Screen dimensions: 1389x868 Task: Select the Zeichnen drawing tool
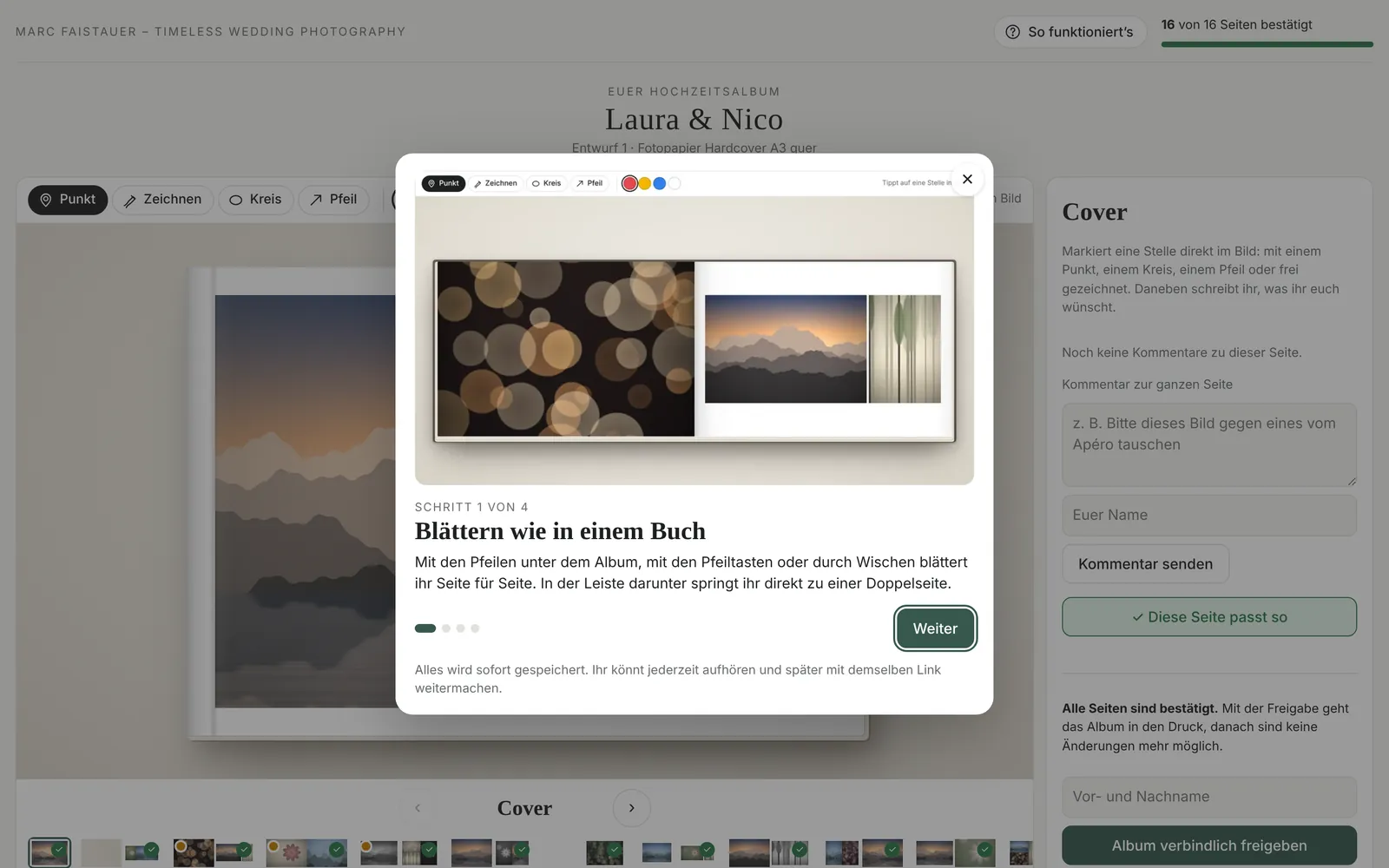[162, 200]
